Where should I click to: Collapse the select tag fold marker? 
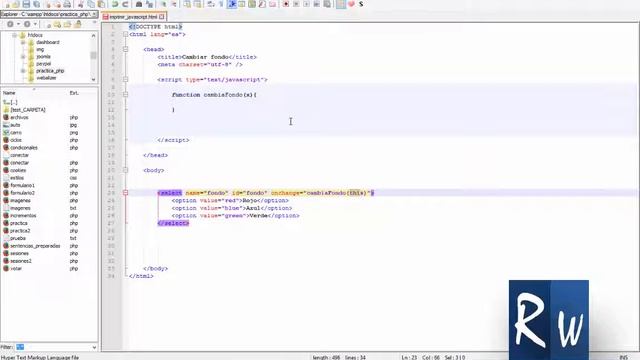click(126, 193)
